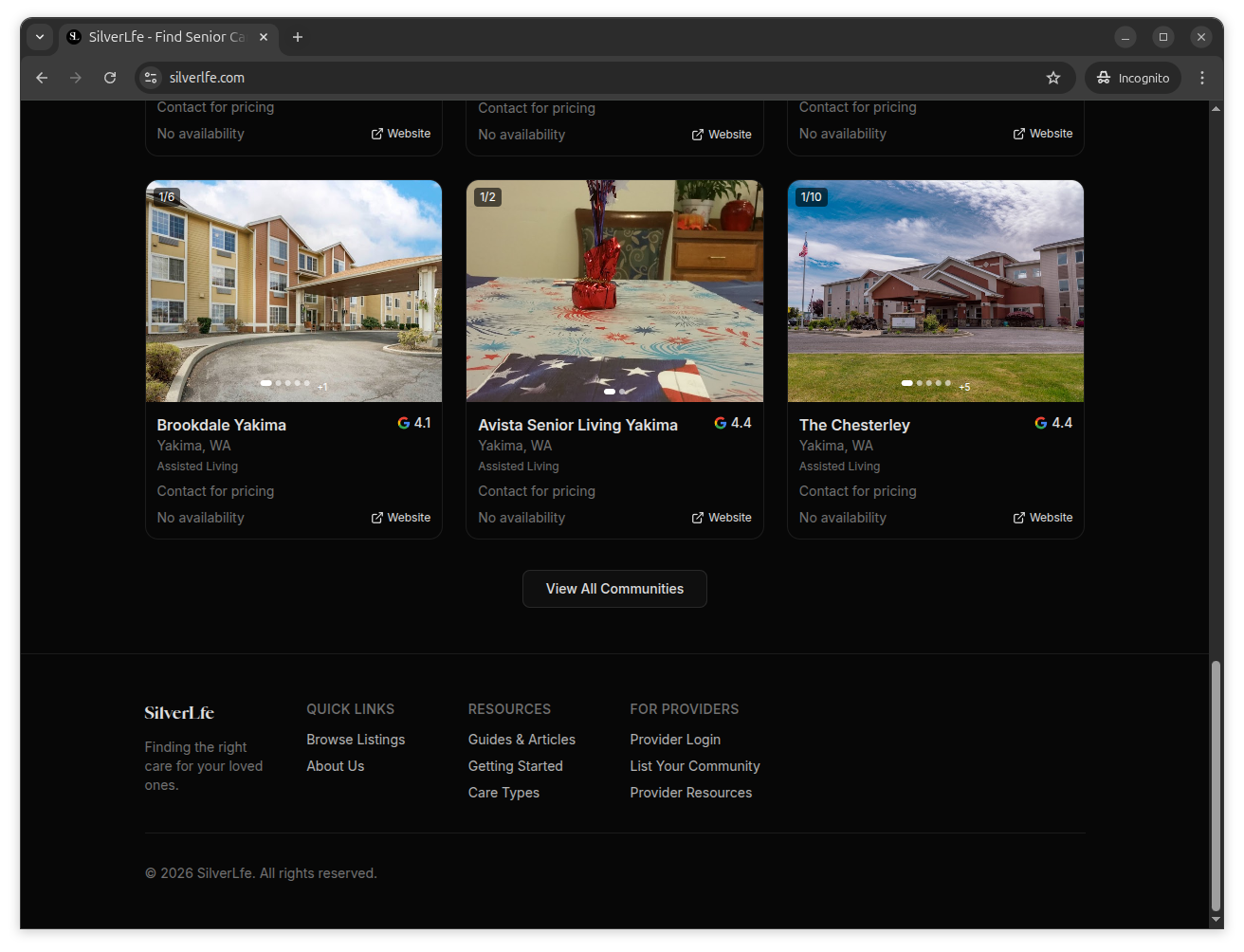Bookmark this page with star icon
This screenshot has height=952, width=1244.
point(1052,78)
